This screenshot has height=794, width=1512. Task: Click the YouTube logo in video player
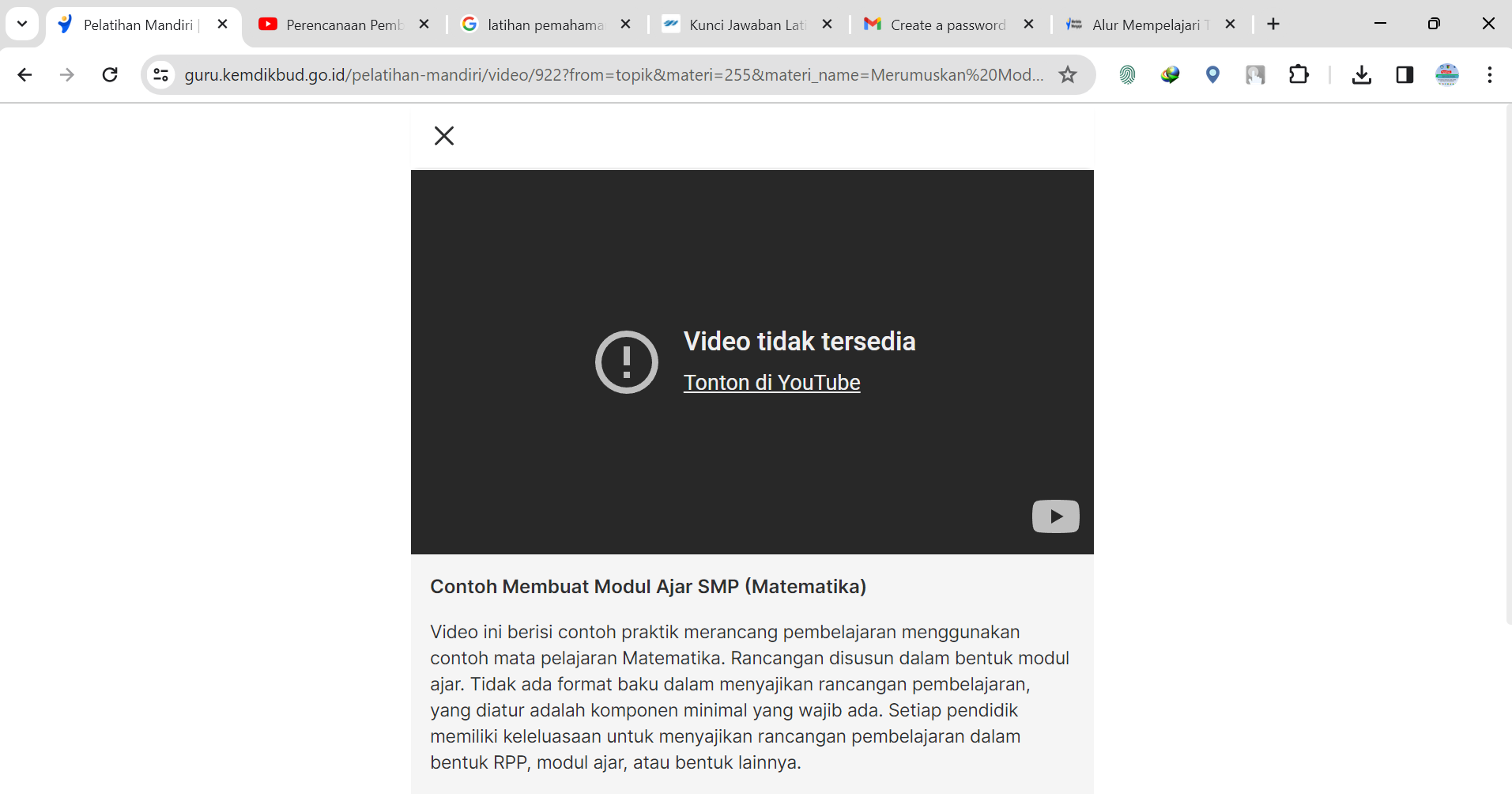1055,516
